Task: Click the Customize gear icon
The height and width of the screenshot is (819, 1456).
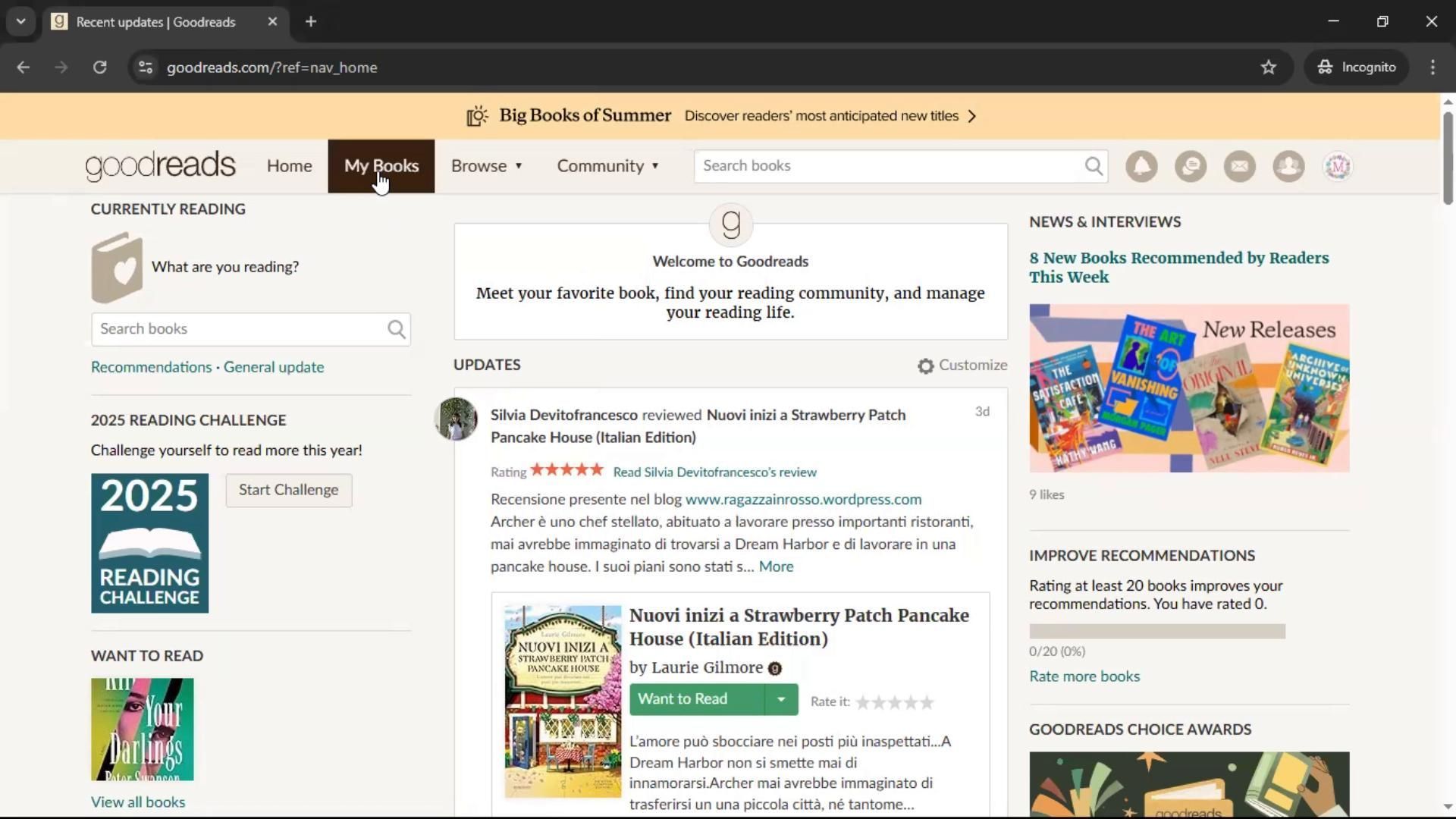Action: coord(925,366)
